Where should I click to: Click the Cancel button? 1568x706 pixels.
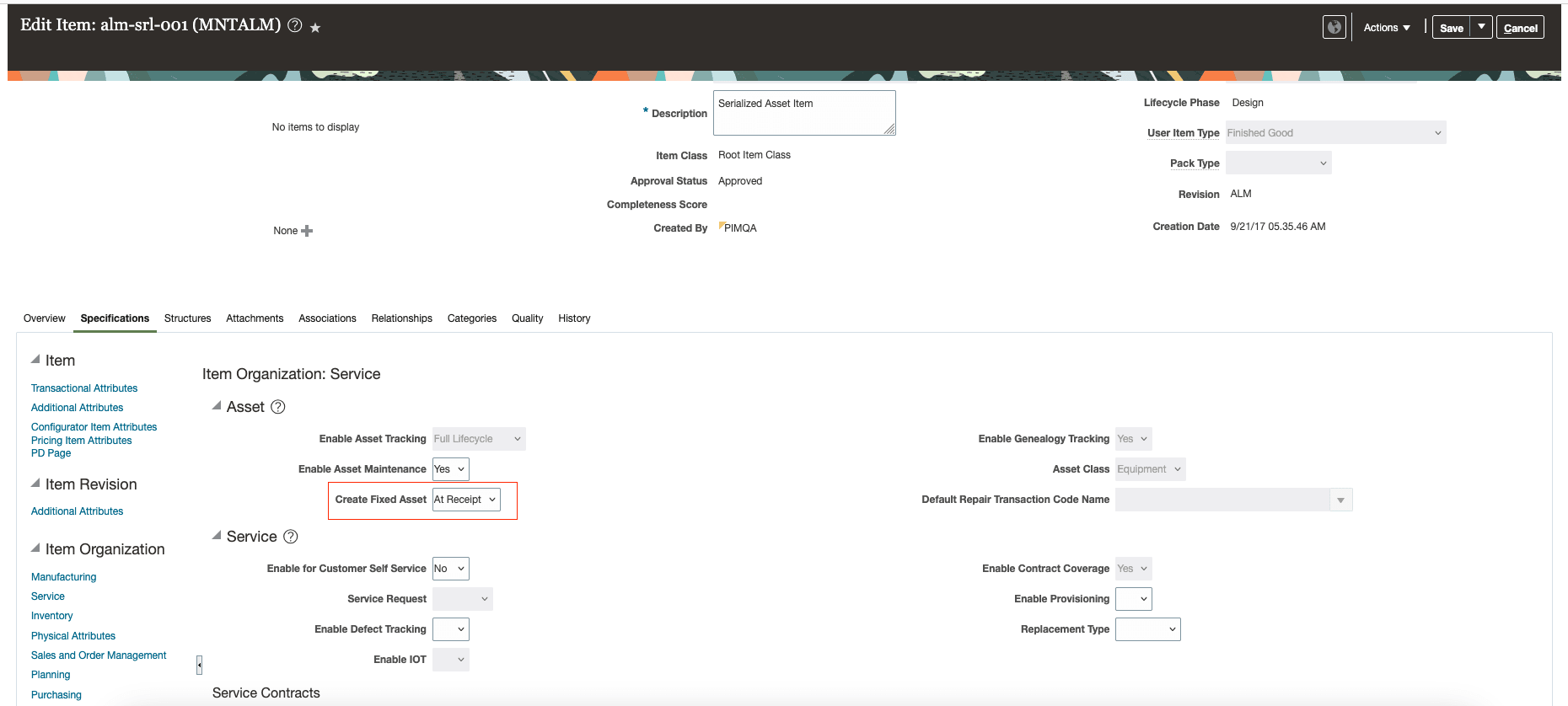[1520, 28]
